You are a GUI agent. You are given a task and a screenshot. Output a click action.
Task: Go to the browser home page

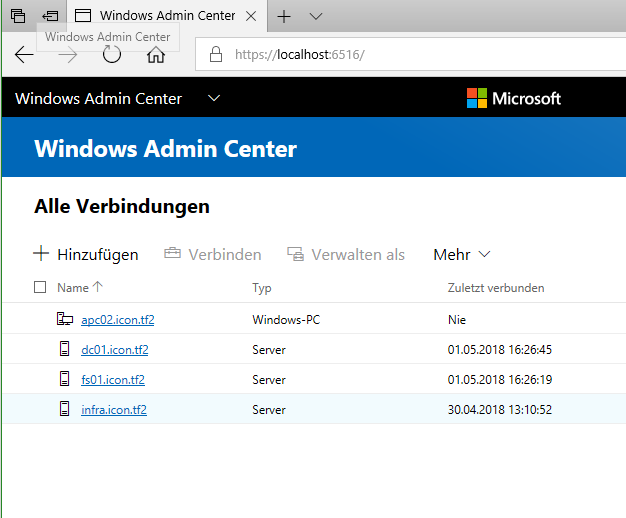pos(156,54)
